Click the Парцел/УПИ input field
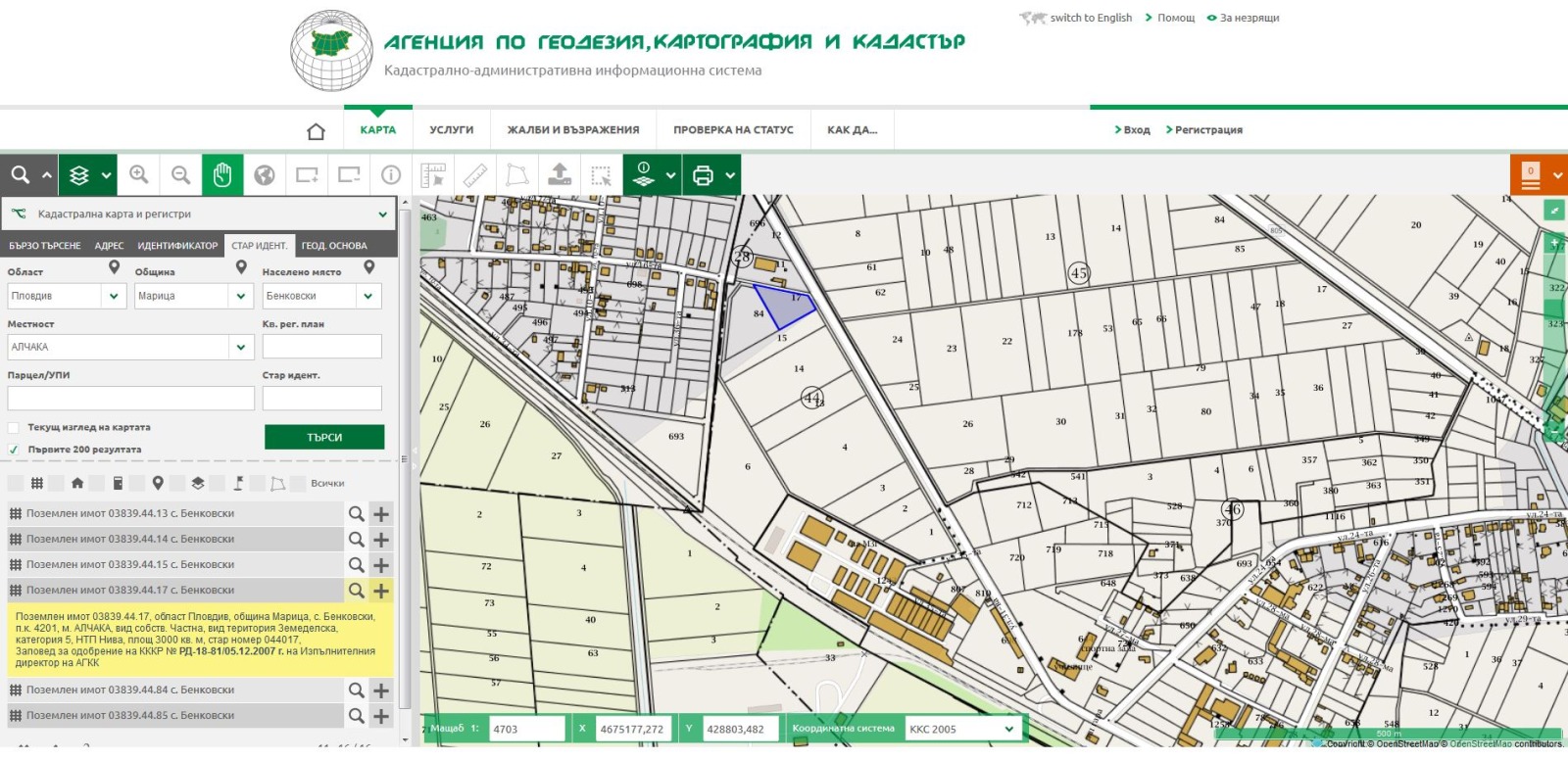 [130, 398]
